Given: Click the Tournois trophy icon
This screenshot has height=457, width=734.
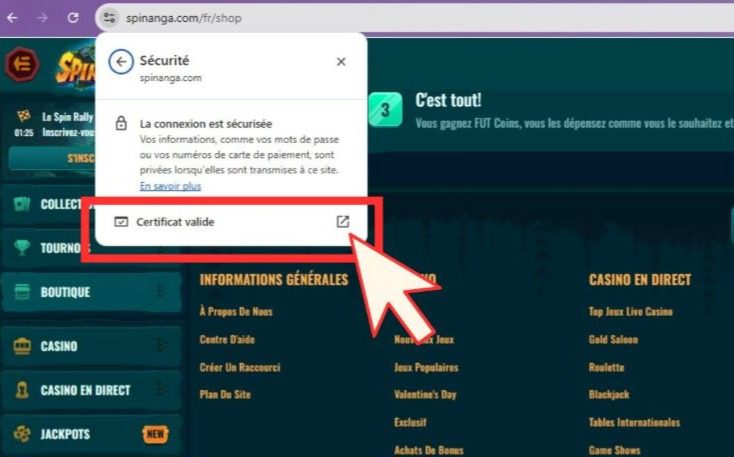Looking at the screenshot, I should click(22, 247).
